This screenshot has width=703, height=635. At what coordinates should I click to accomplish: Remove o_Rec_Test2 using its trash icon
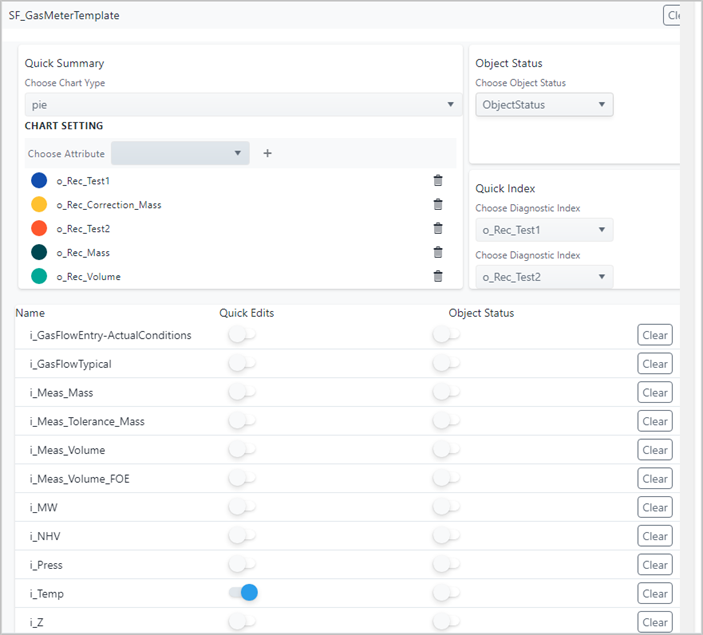[437, 228]
